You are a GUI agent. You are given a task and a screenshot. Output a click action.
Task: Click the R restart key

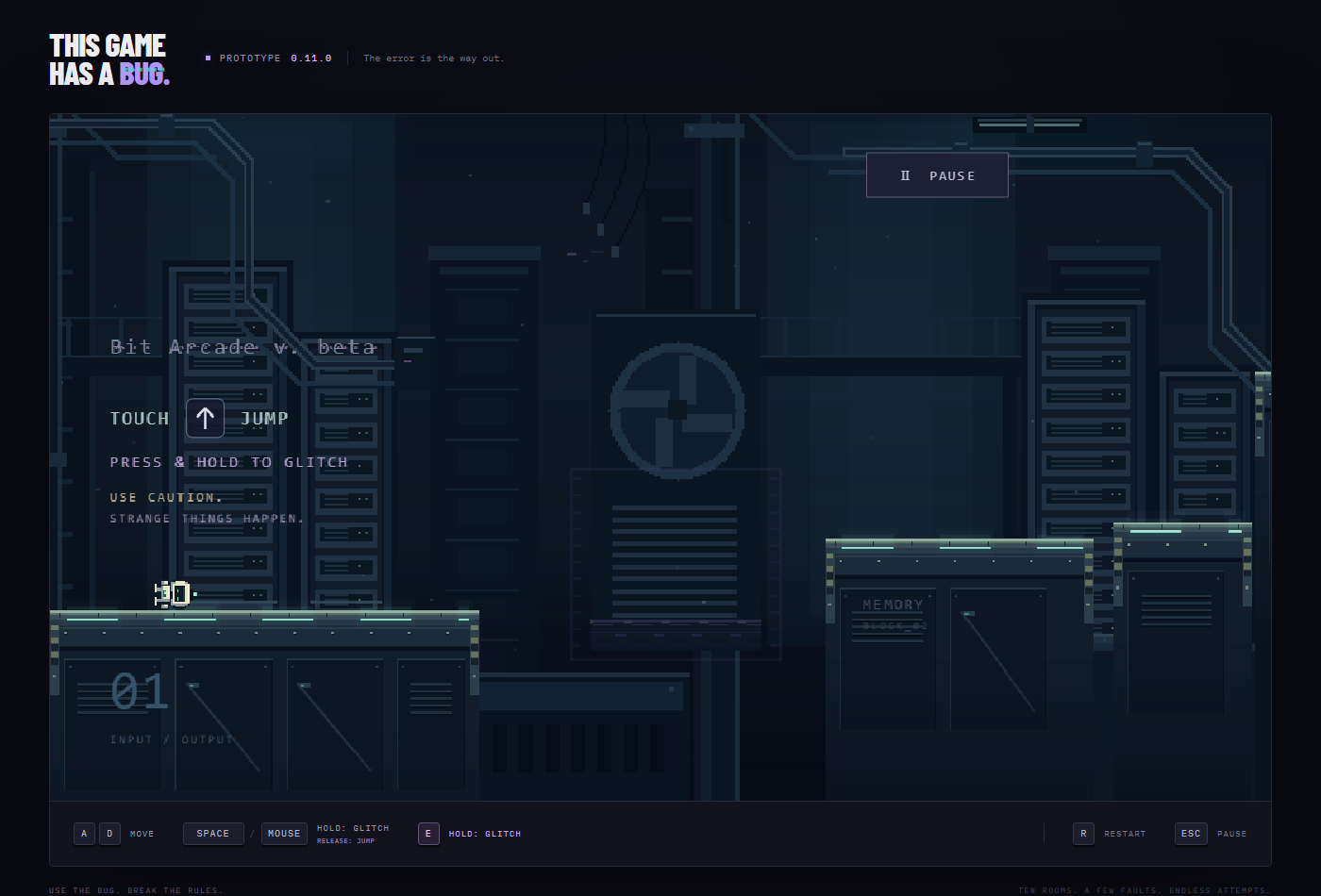click(x=1083, y=834)
